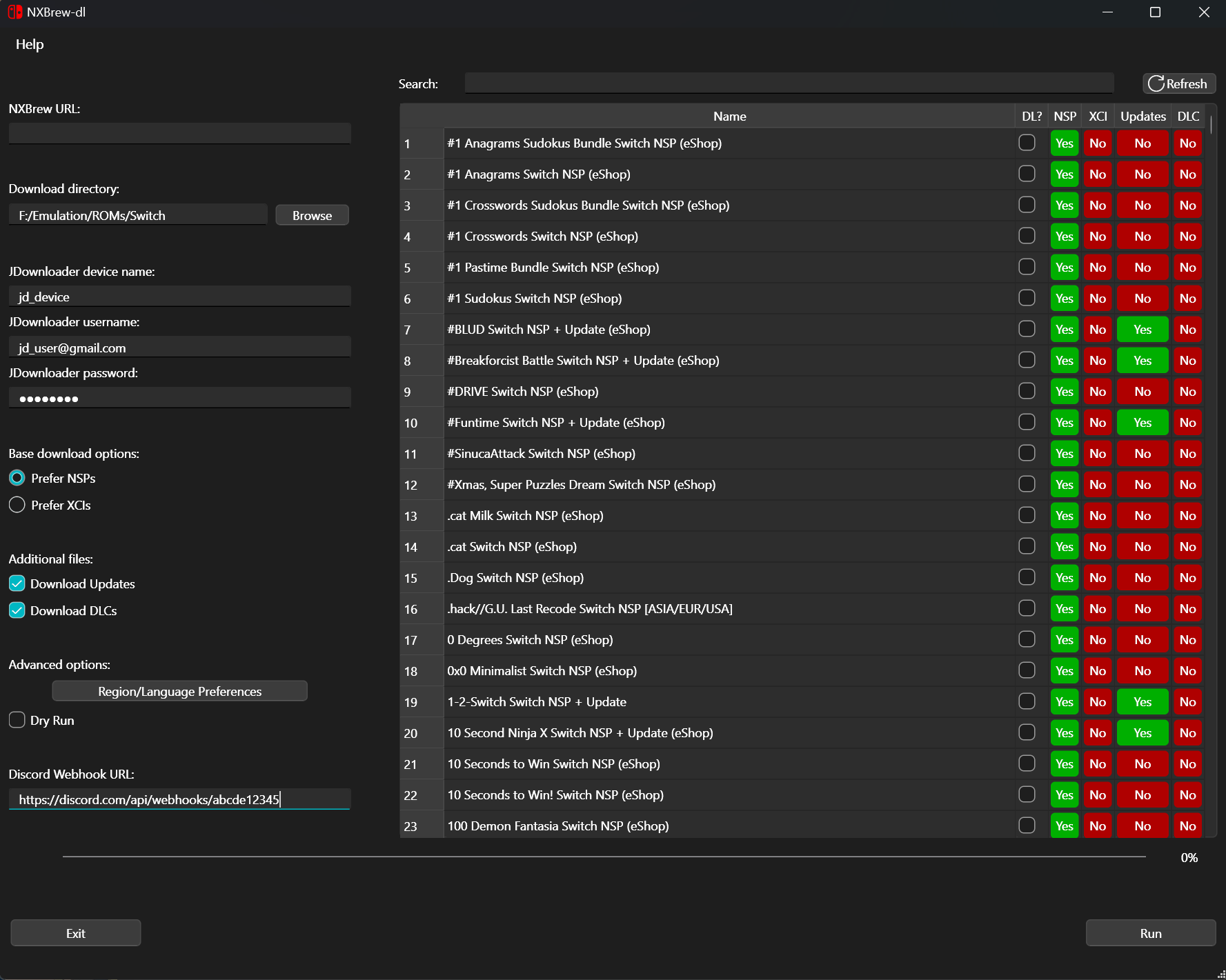Click the JDownloader password field
The width and height of the screenshot is (1226, 980).
[x=179, y=398]
